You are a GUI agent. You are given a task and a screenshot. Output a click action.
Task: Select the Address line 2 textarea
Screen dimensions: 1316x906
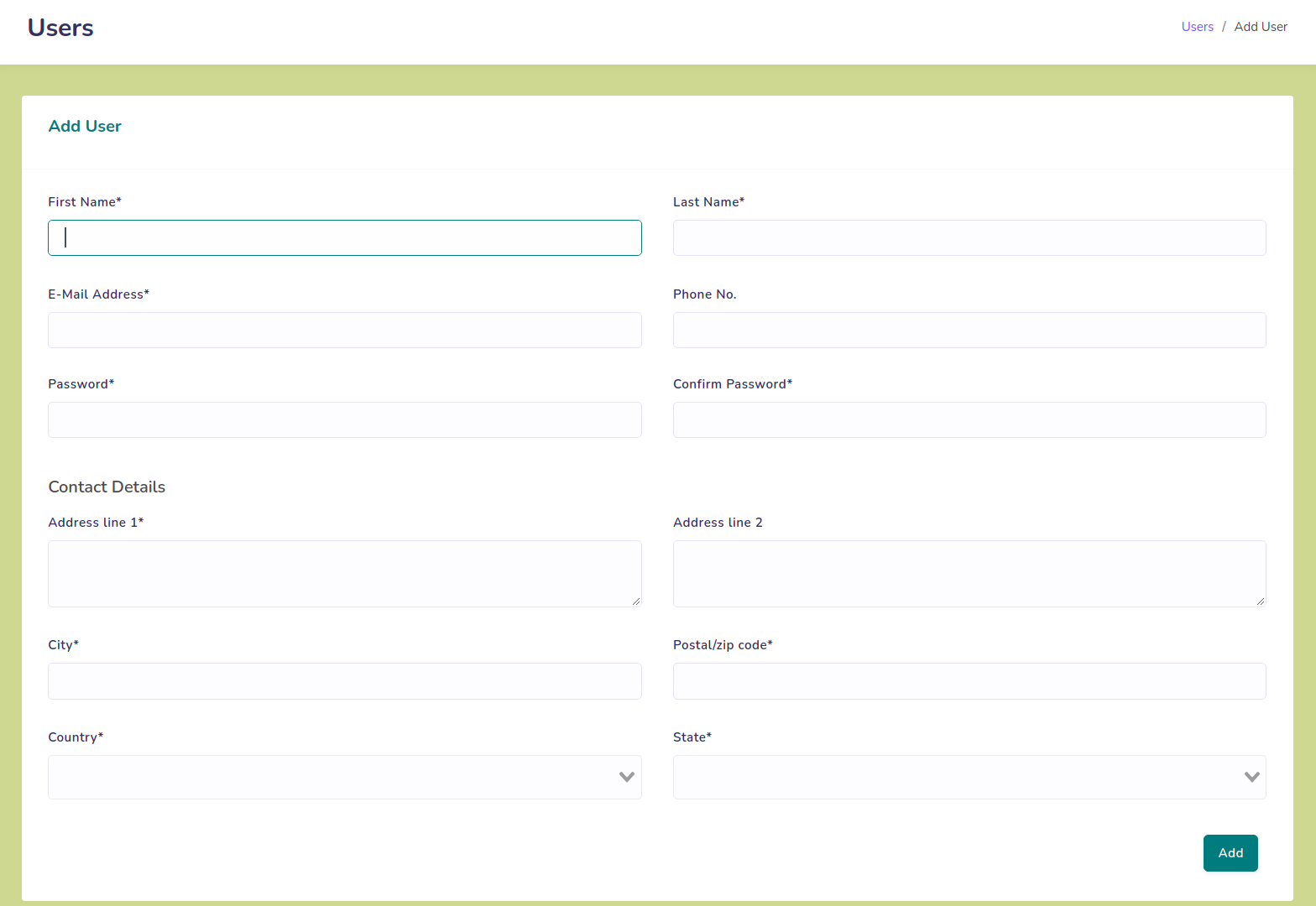point(969,574)
